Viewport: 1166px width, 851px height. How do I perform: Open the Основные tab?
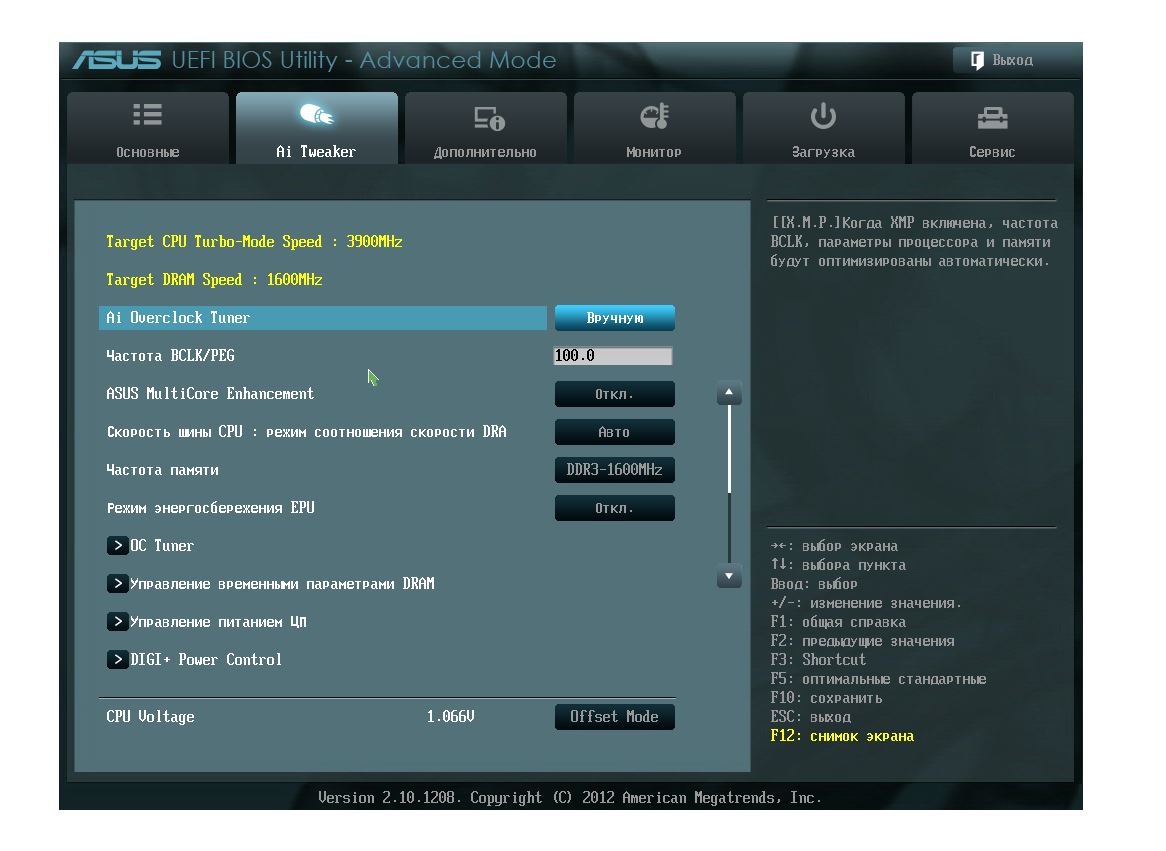click(147, 128)
